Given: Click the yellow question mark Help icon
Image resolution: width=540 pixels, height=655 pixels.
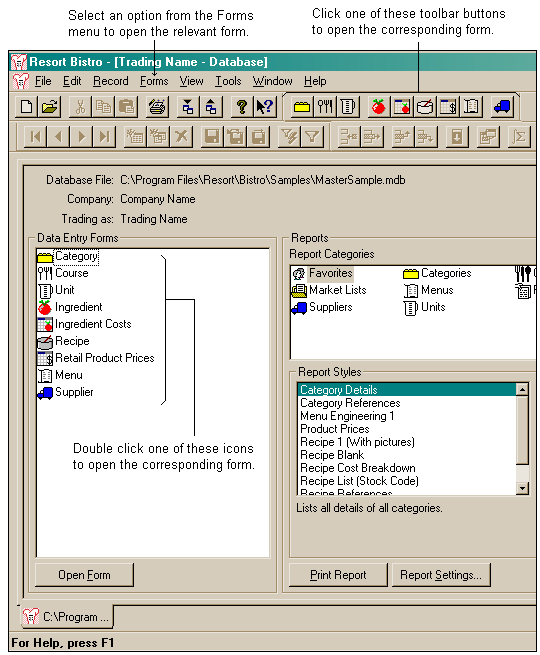Looking at the screenshot, I should [241, 107].
